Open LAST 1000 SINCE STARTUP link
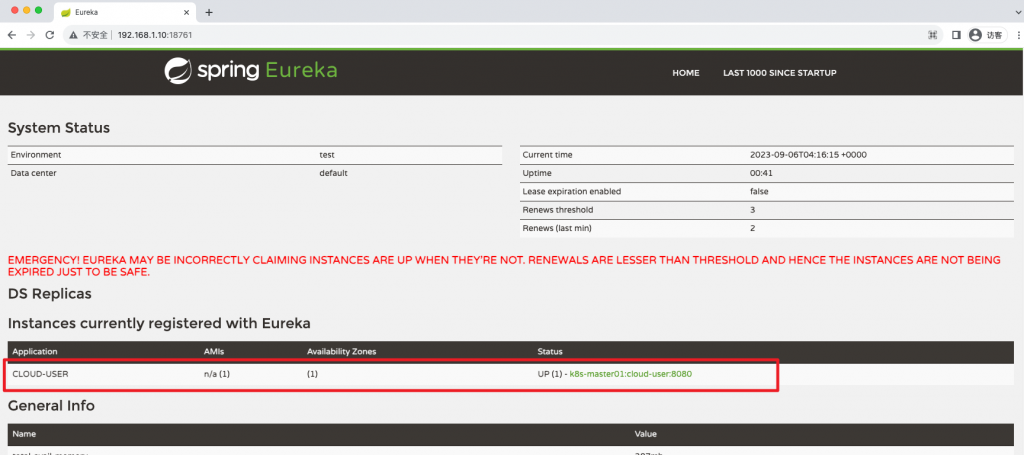This screenshot has width=1024, height=455. (780, 73)
